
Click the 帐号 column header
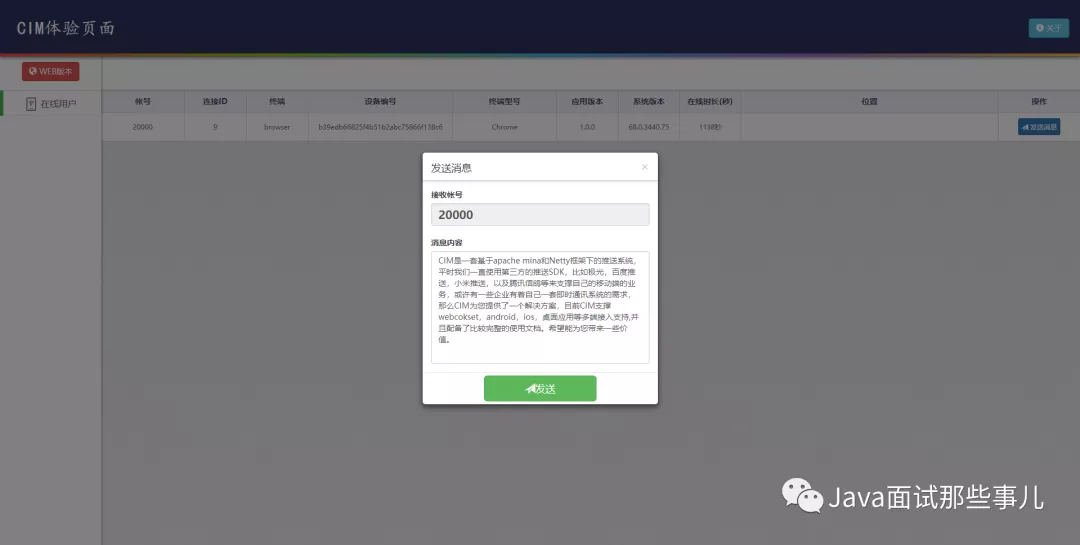tap(143, 101)
